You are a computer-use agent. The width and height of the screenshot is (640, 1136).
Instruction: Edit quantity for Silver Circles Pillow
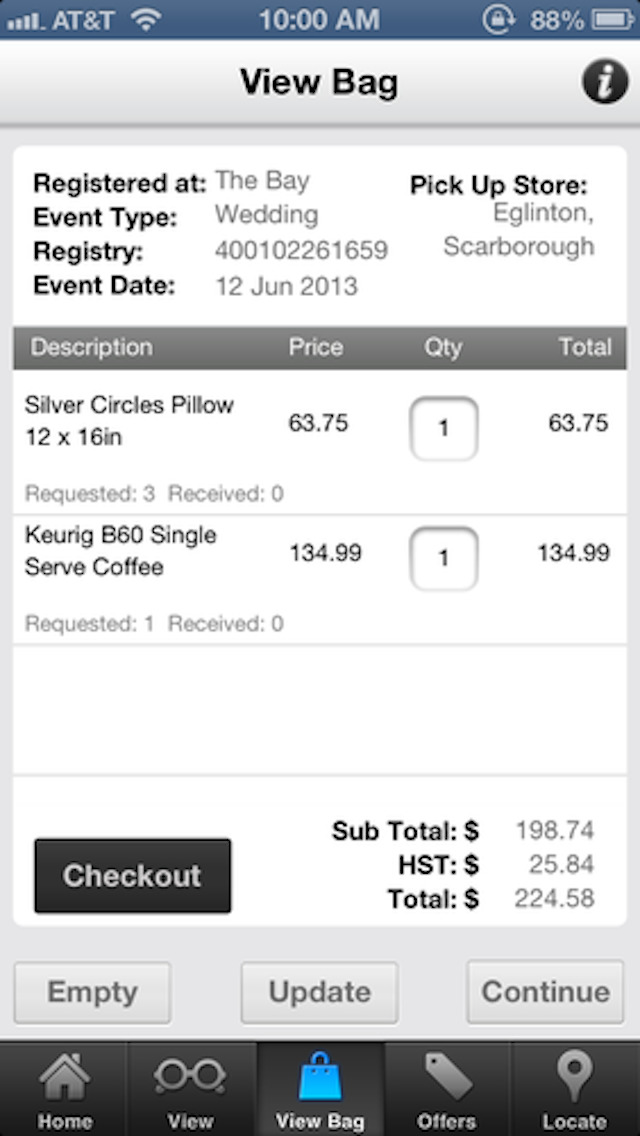(444, 428)
